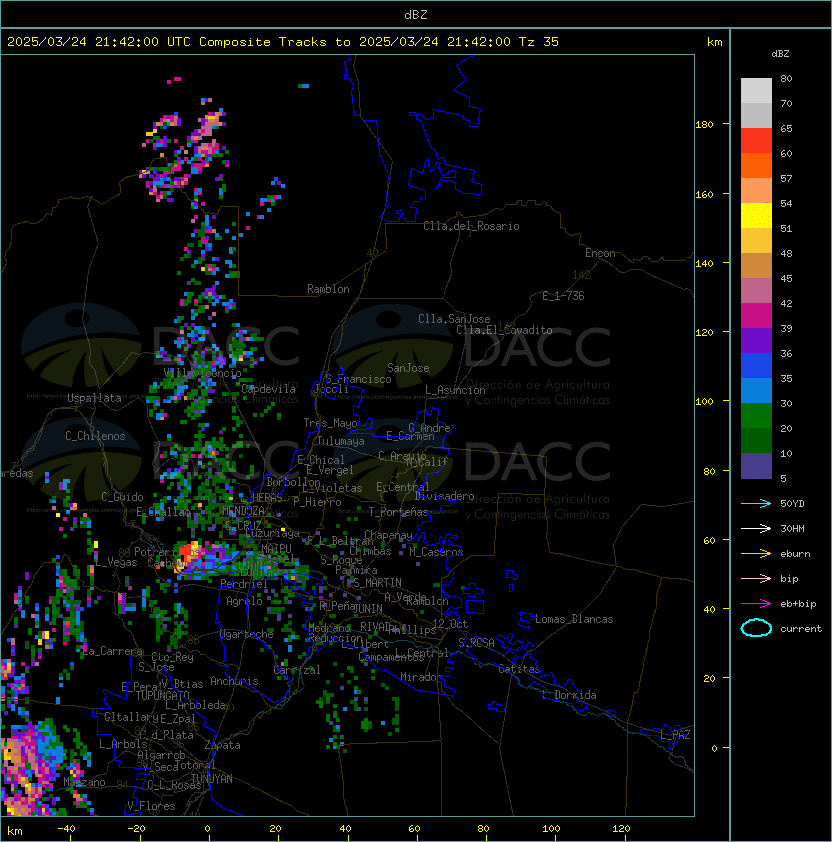This screenshot has height=842, width=832.
Task: Select the purple 36-39 dBZ color band
Action: [x=756, y=340]
